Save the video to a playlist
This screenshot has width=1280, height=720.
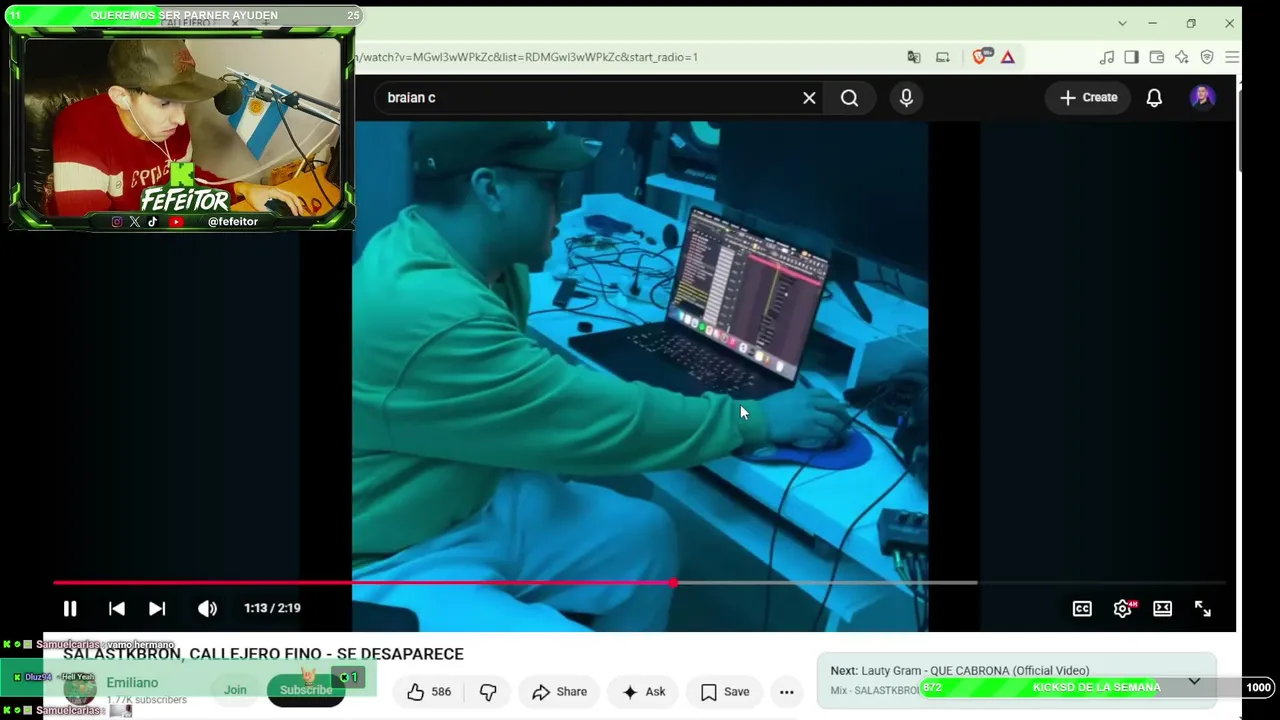tap(725, 692)
